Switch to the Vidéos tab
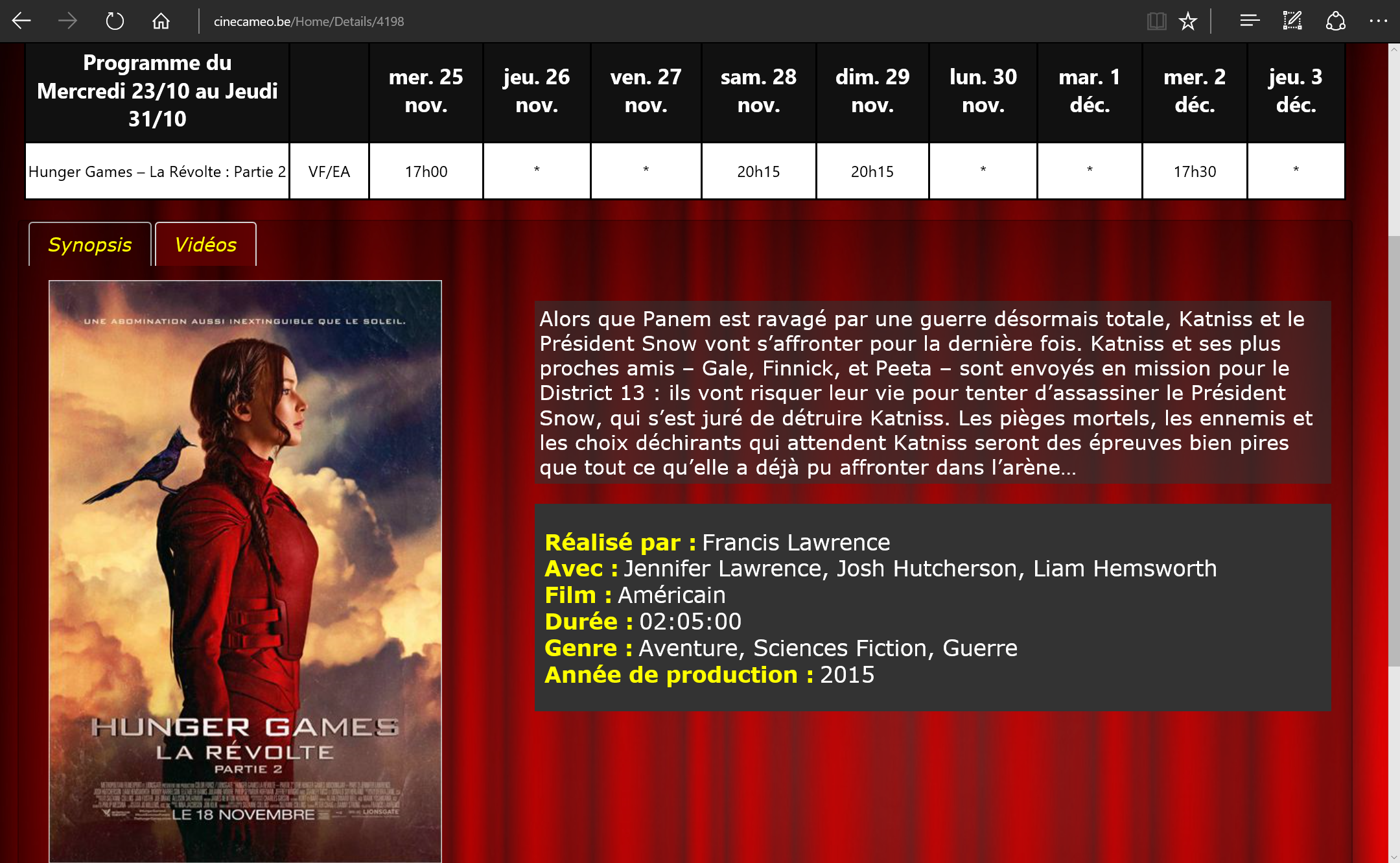The width and height of the screenshot is (1400, 863). pyautogui.click(x=205, y=244)
